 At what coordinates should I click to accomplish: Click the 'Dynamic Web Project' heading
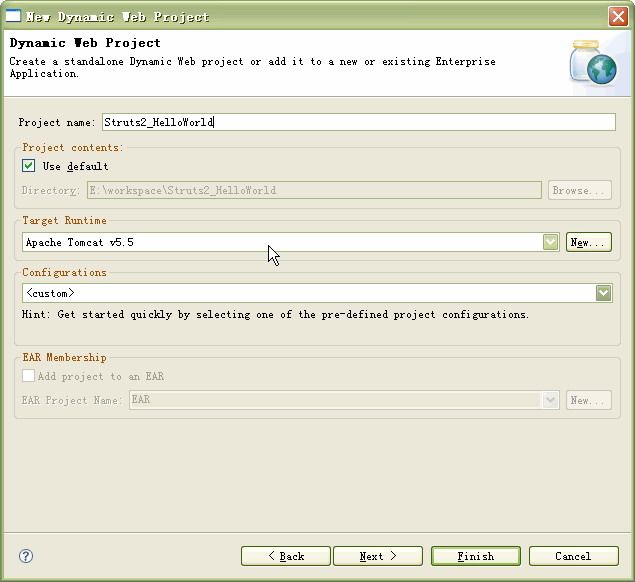(85, 43)
